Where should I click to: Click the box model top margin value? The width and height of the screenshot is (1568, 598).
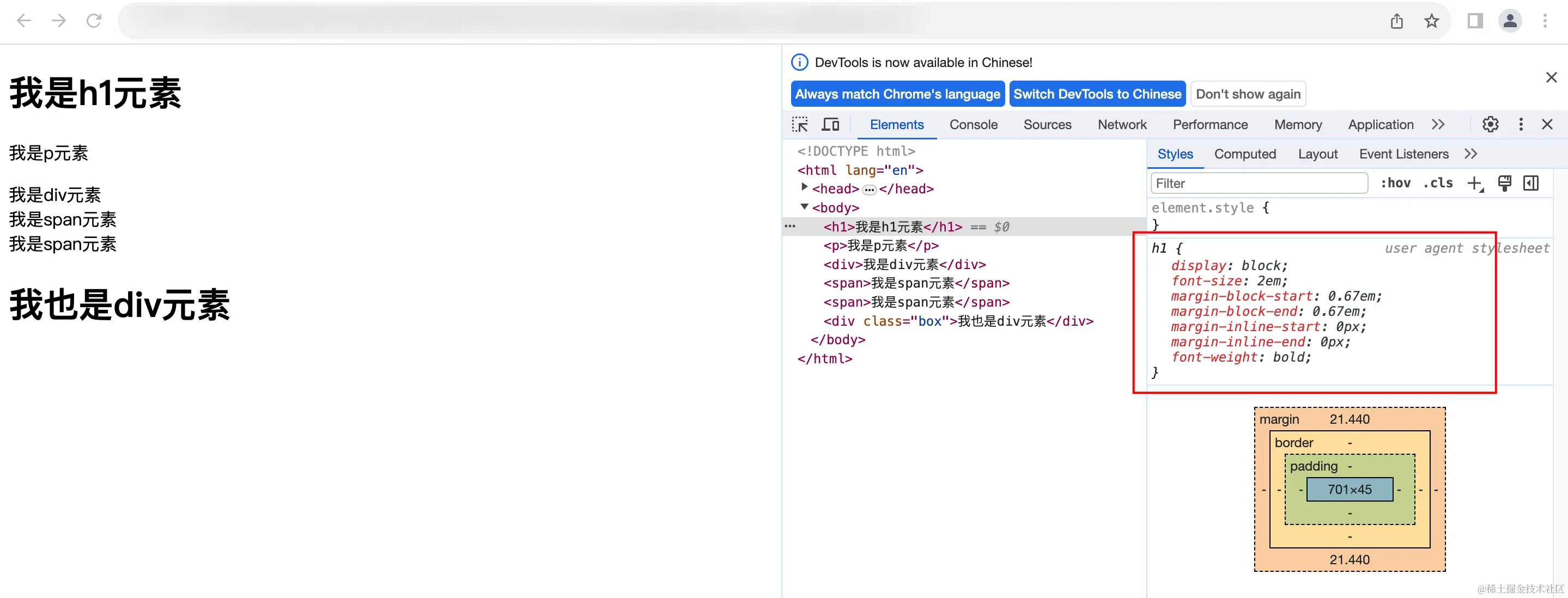[1350, 419]
